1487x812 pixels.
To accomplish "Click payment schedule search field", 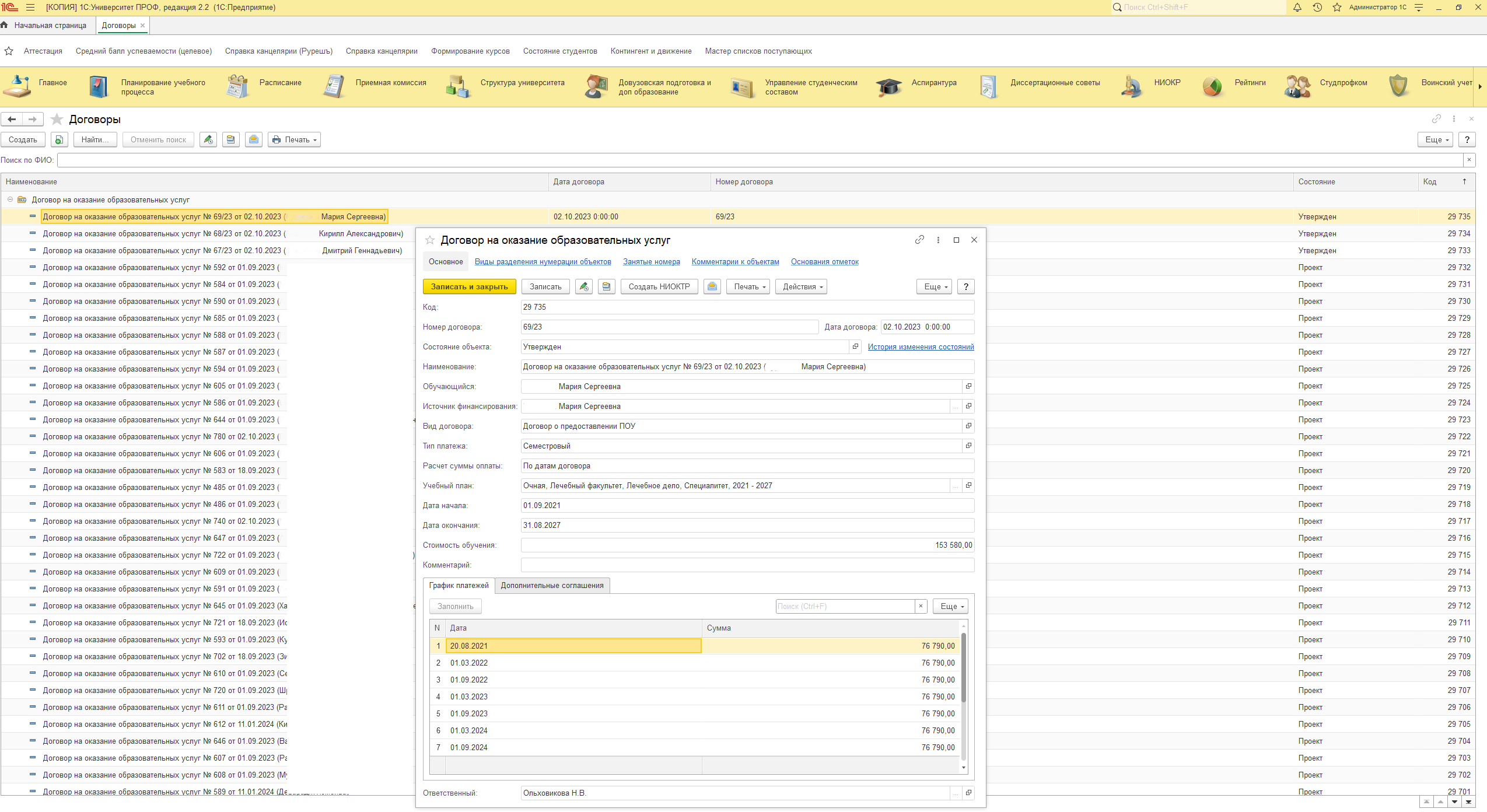I will [845, 606].
